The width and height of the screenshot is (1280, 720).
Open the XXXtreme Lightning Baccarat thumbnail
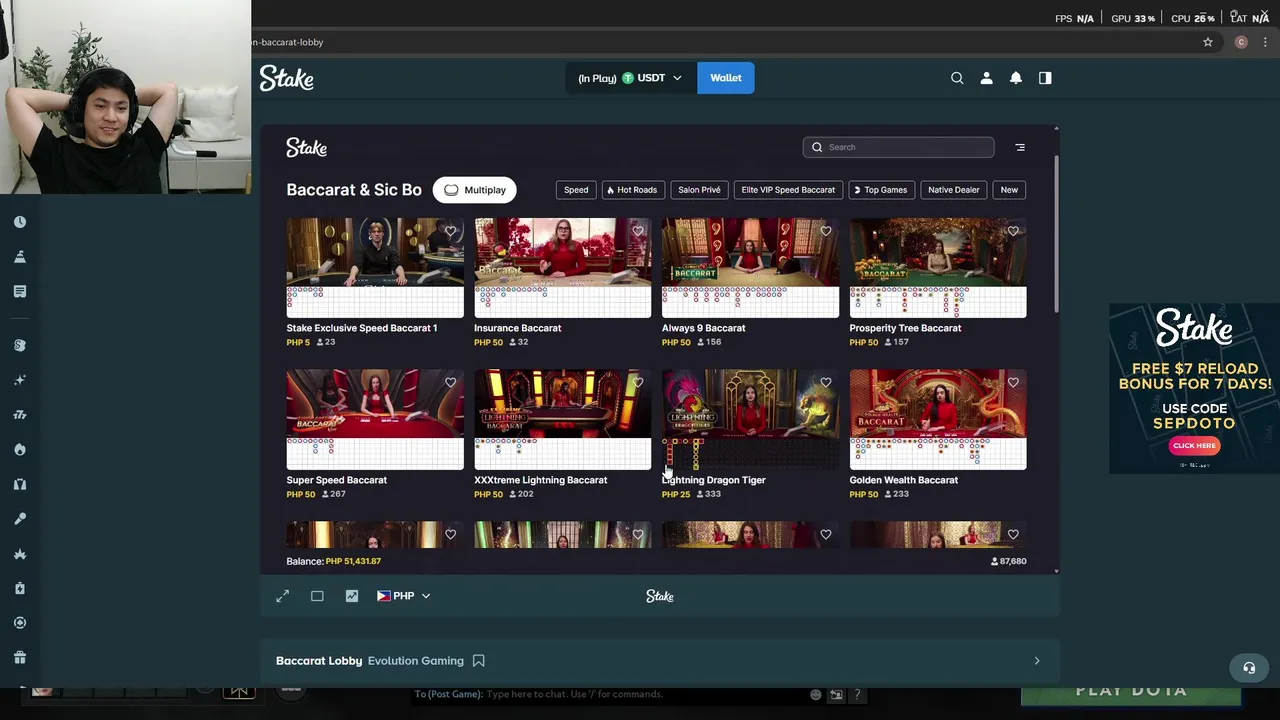click(562, 420)
